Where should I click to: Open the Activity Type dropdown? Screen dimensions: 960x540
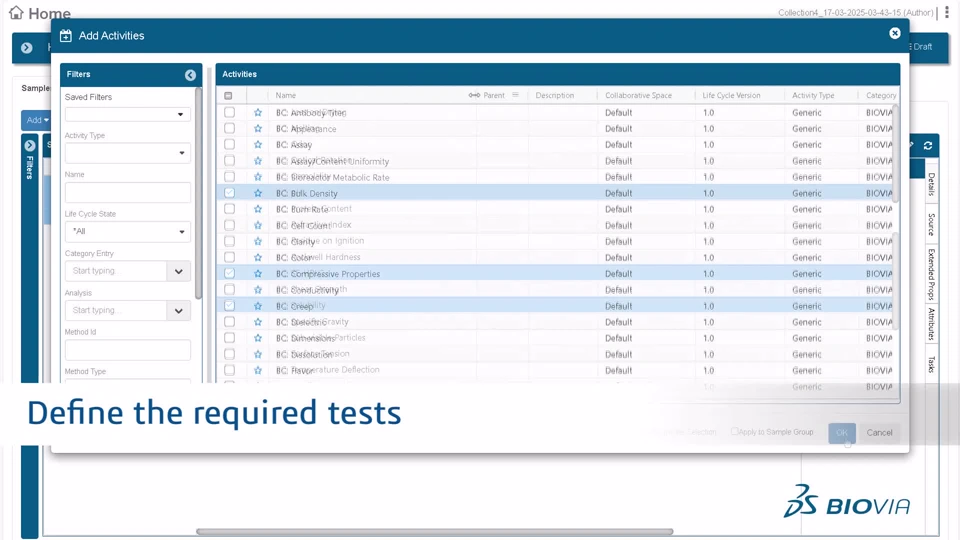tap(128, 153)
